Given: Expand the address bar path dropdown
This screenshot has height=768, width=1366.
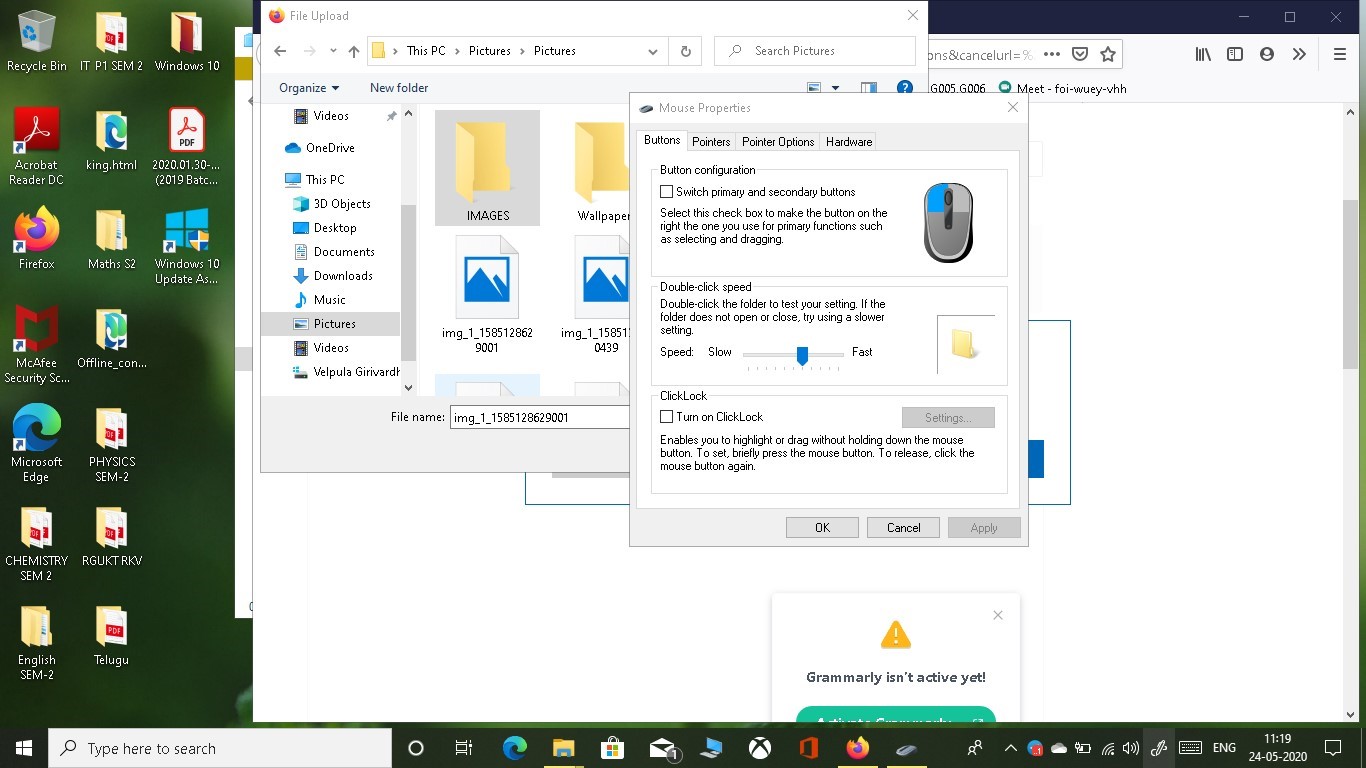Looking at the screenshot, I should click(653, 51).
